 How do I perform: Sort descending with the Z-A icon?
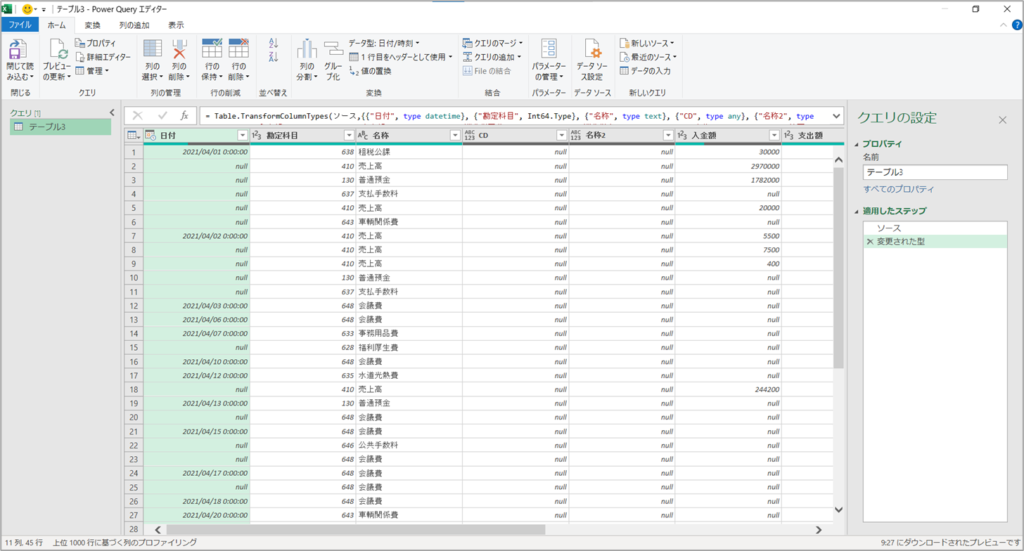[273, 57]
